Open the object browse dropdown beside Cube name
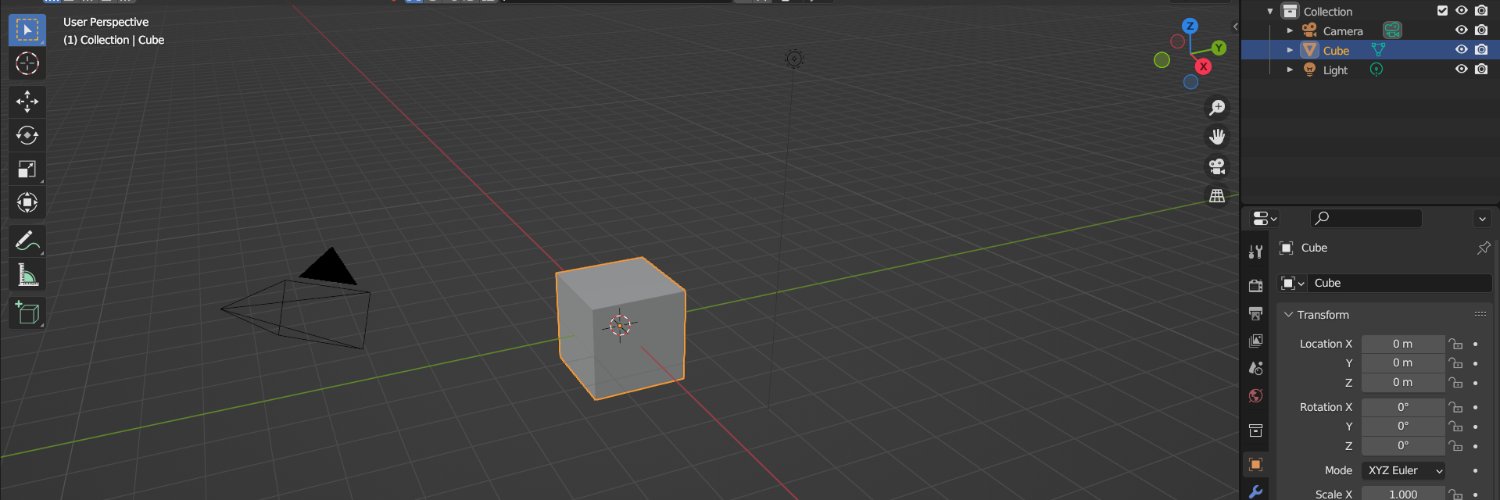The image size is (1500, 500). click(1293, 283)
